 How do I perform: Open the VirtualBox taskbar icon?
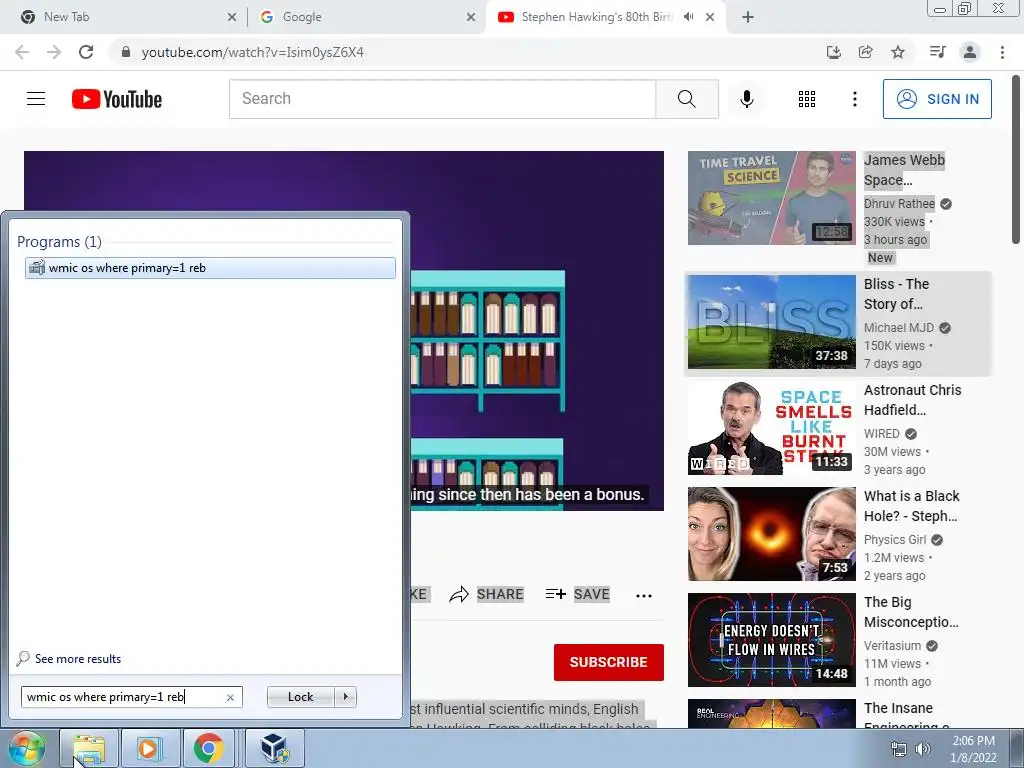274,748
